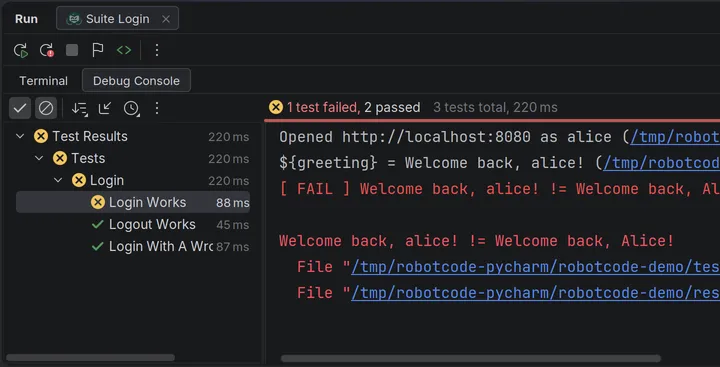Click the '1 test failed' summary text

pyautogui.click(x=324, y=107)
